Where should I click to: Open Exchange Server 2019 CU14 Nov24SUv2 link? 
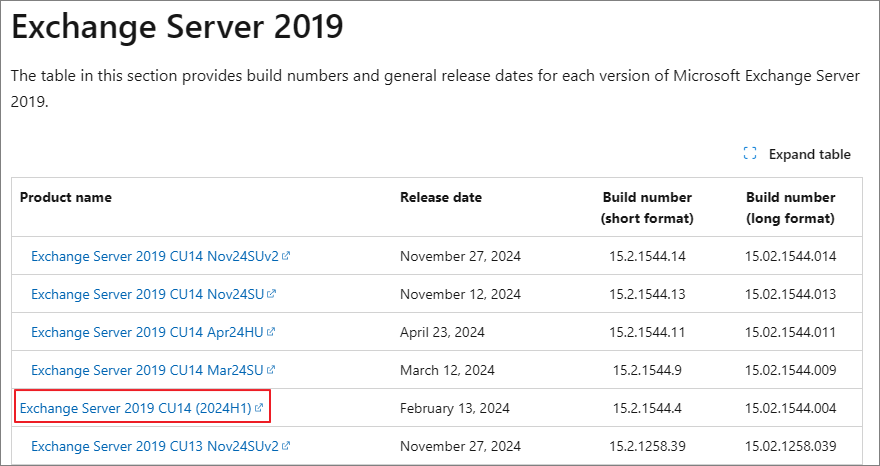161,256
